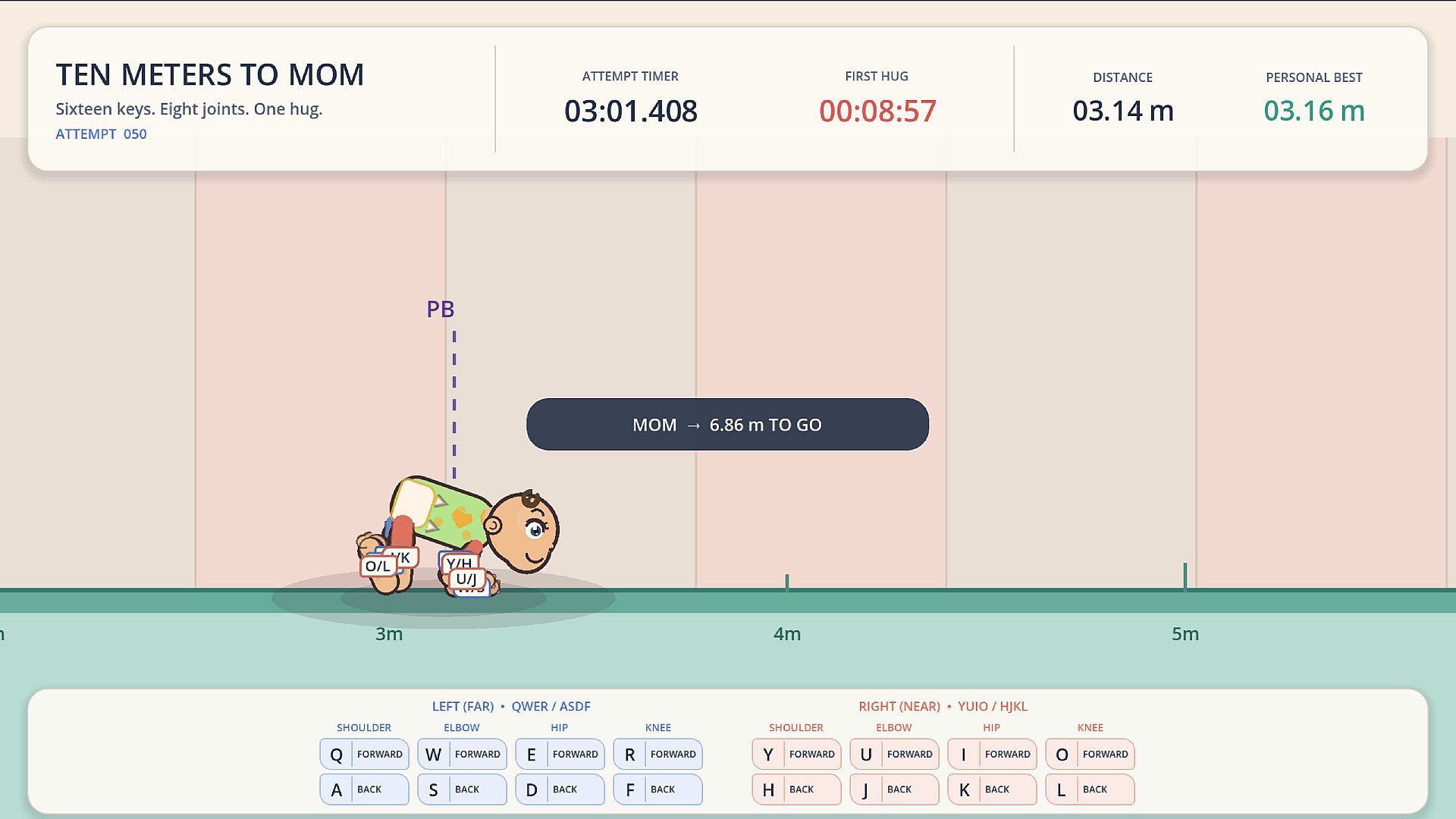1456x819 pixels.
Task: Click the U/J joint label on baby
Action: pos(466,579)
